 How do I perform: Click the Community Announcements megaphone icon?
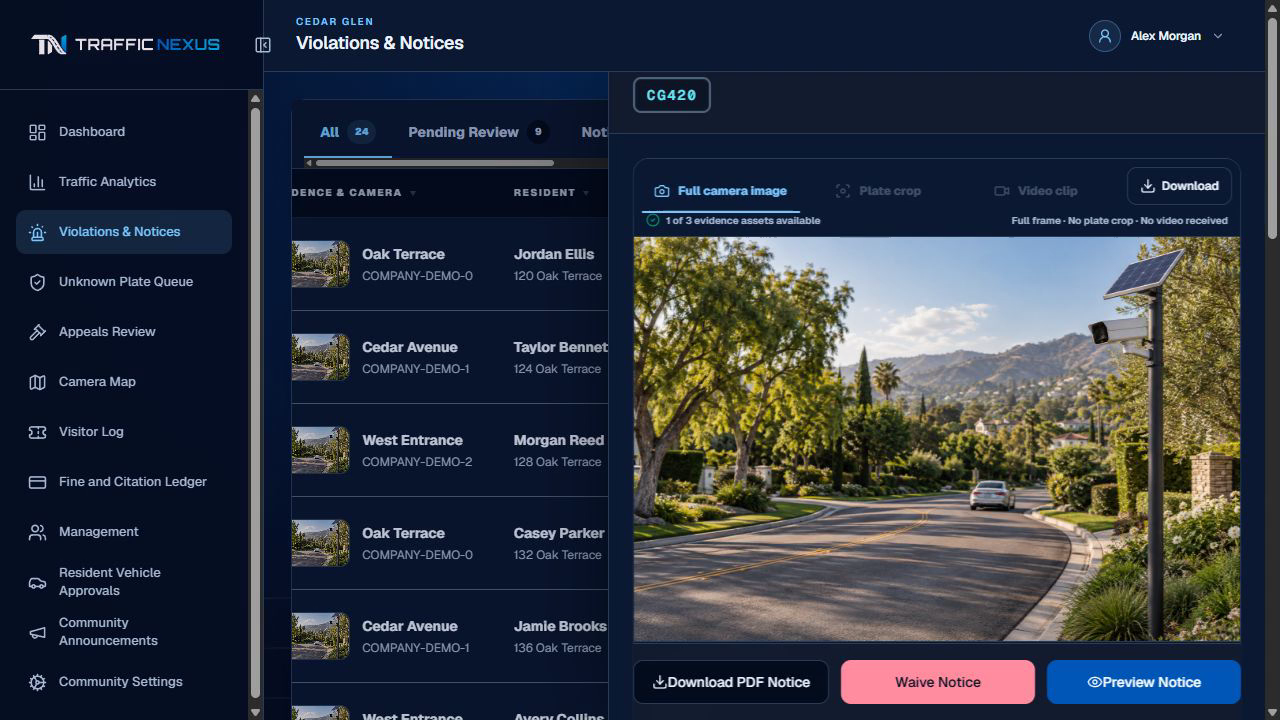pos(37,632)
